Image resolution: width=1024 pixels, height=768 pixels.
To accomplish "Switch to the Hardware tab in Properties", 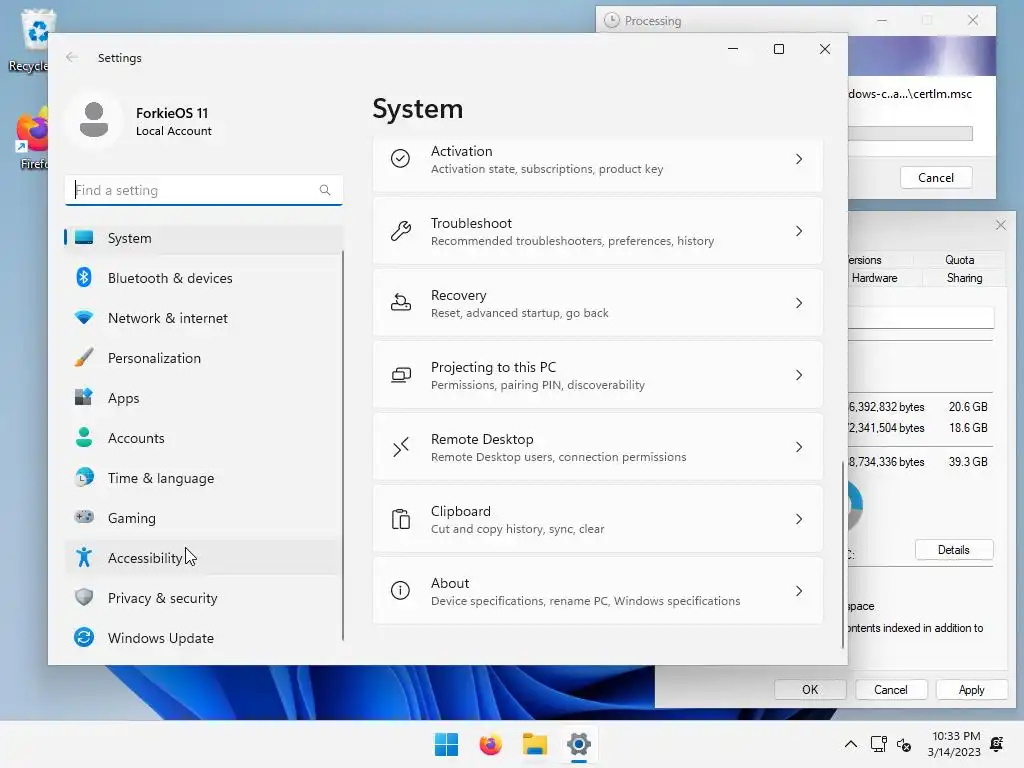I will click(x=875, y=278).
